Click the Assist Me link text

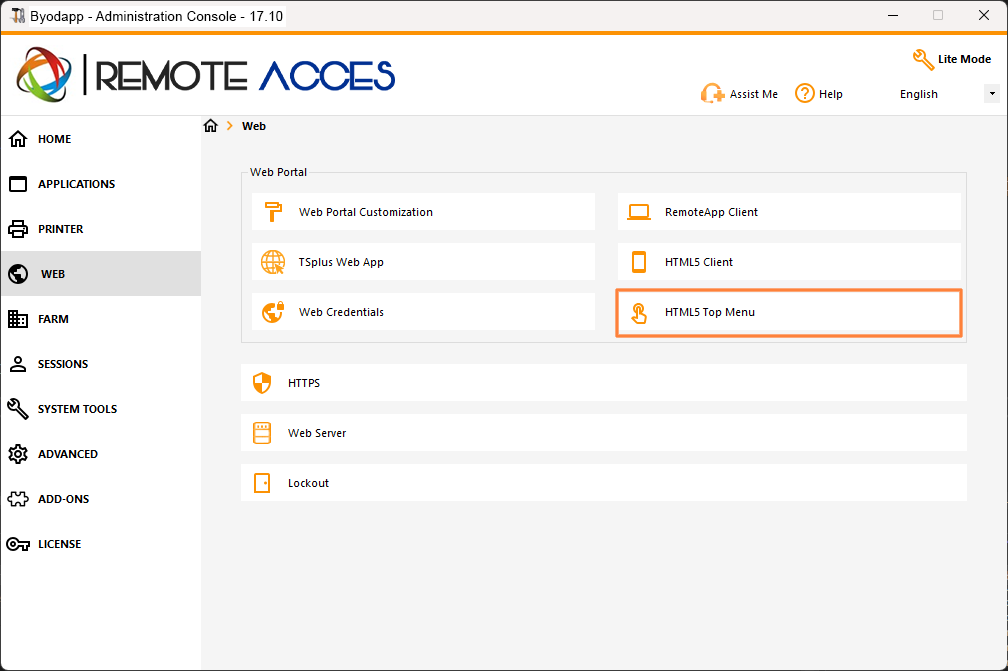753,94
